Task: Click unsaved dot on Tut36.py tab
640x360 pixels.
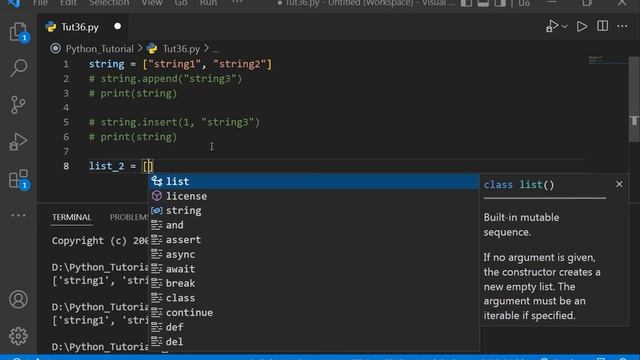Action: tap(118, 27)
